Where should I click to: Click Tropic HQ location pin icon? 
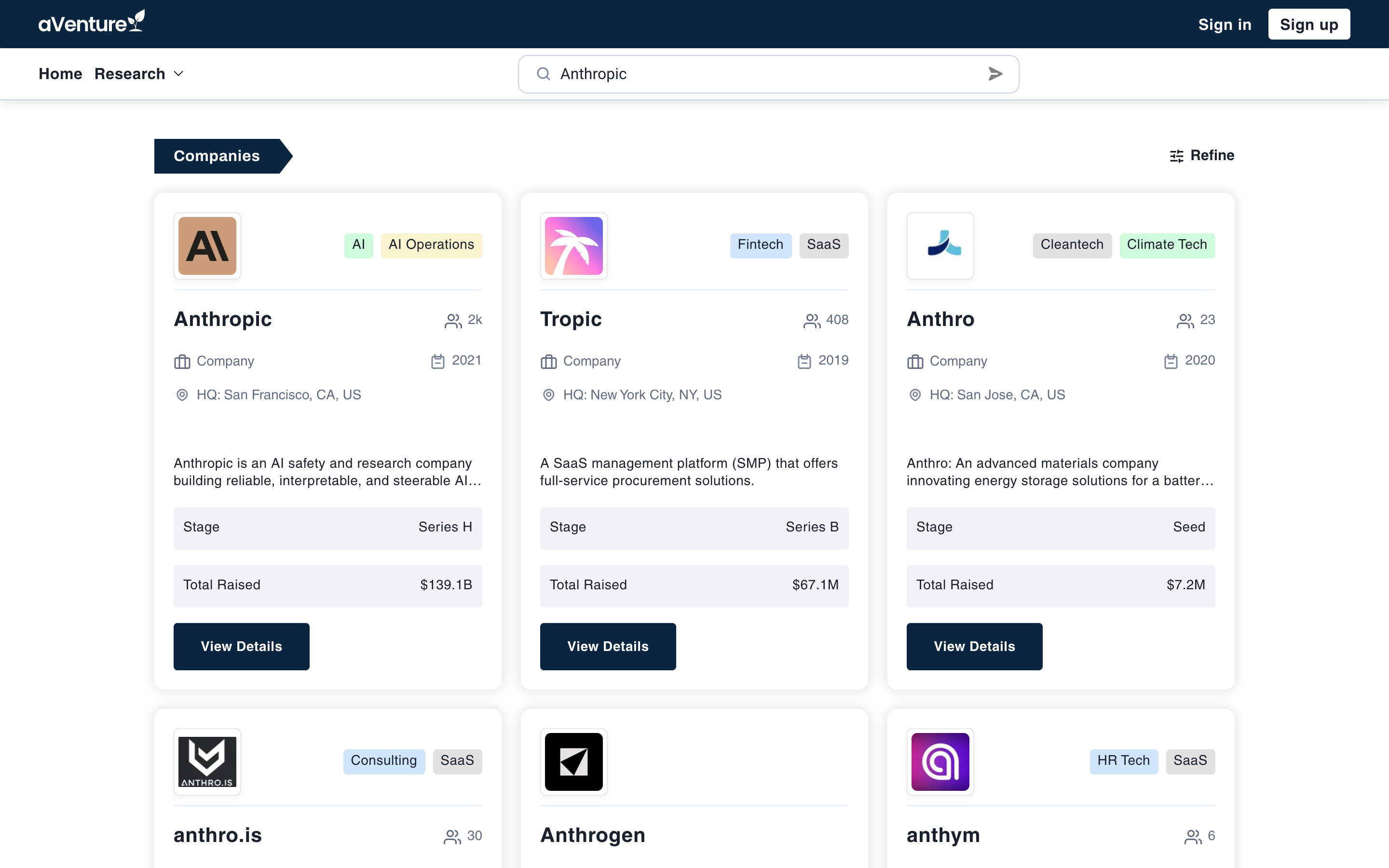tap(549, 395)
